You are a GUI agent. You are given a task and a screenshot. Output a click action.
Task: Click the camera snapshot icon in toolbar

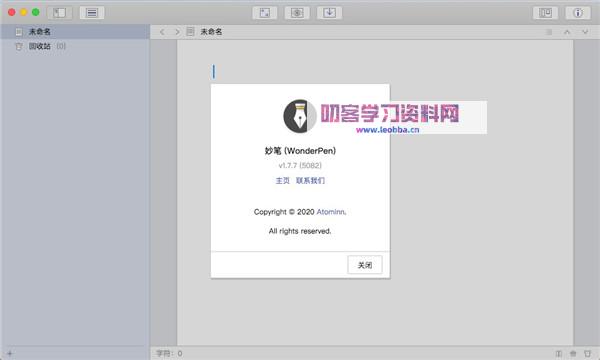click(297, 13)
